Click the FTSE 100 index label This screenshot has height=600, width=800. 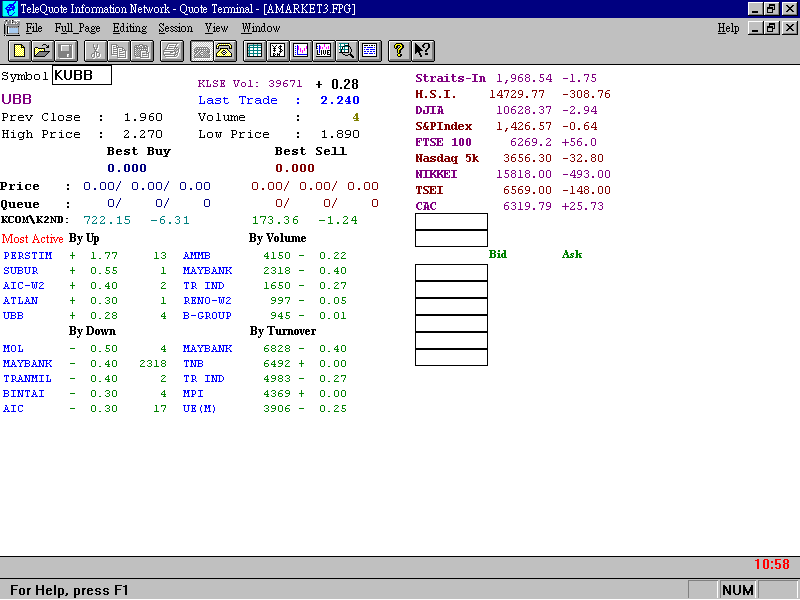[x=443, y=142]
